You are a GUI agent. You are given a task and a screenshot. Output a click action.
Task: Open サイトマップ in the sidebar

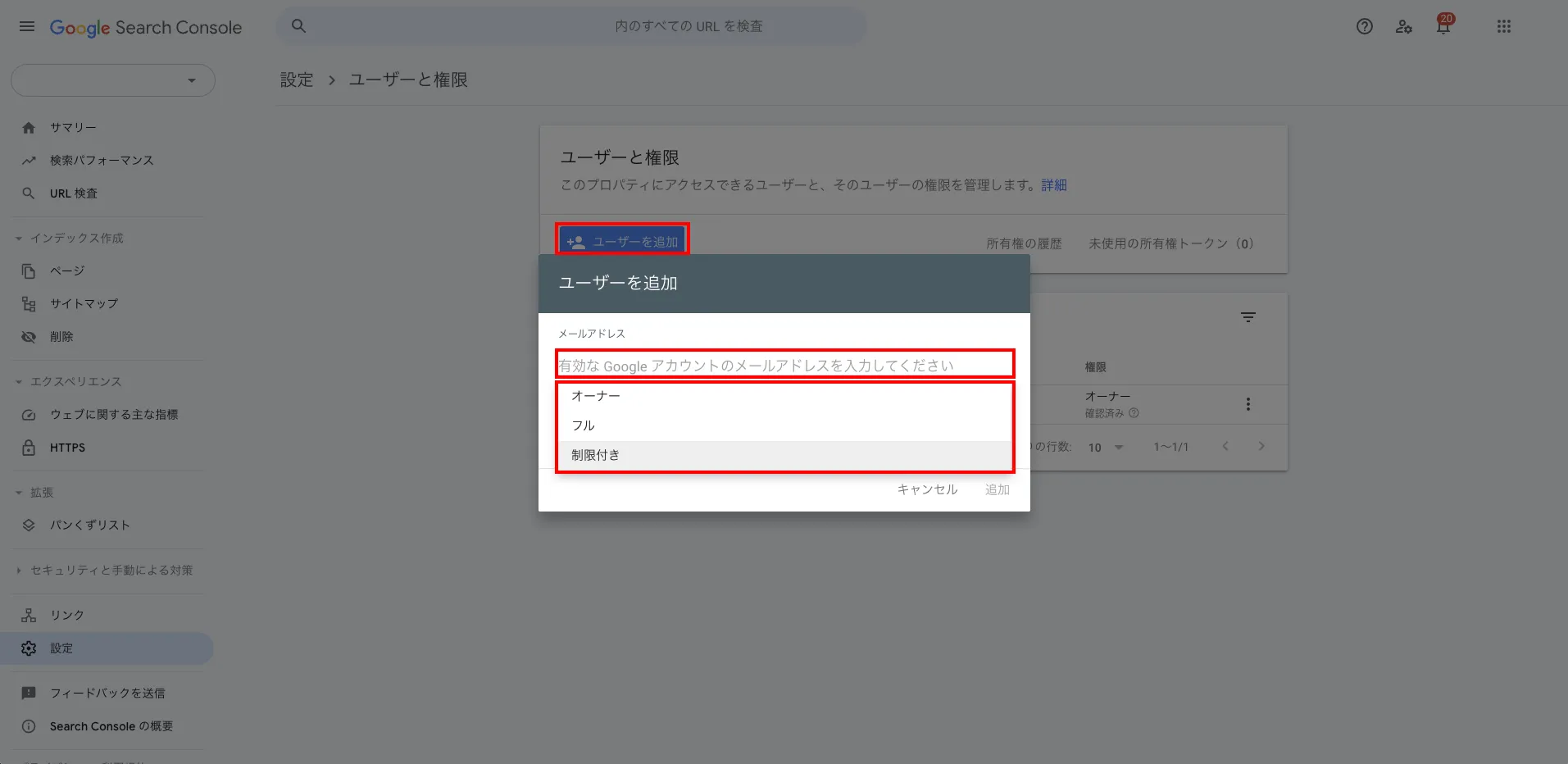point(84,304)
